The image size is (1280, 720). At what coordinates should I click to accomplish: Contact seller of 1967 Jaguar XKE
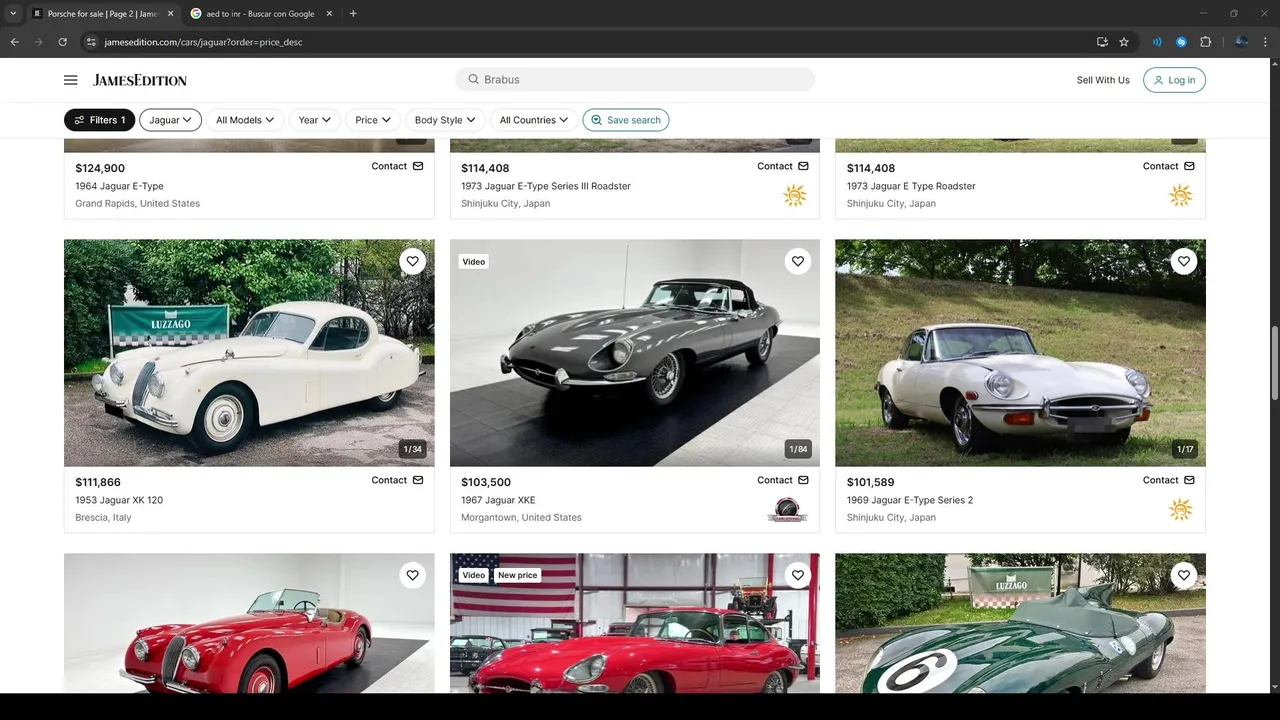[783, 480]
